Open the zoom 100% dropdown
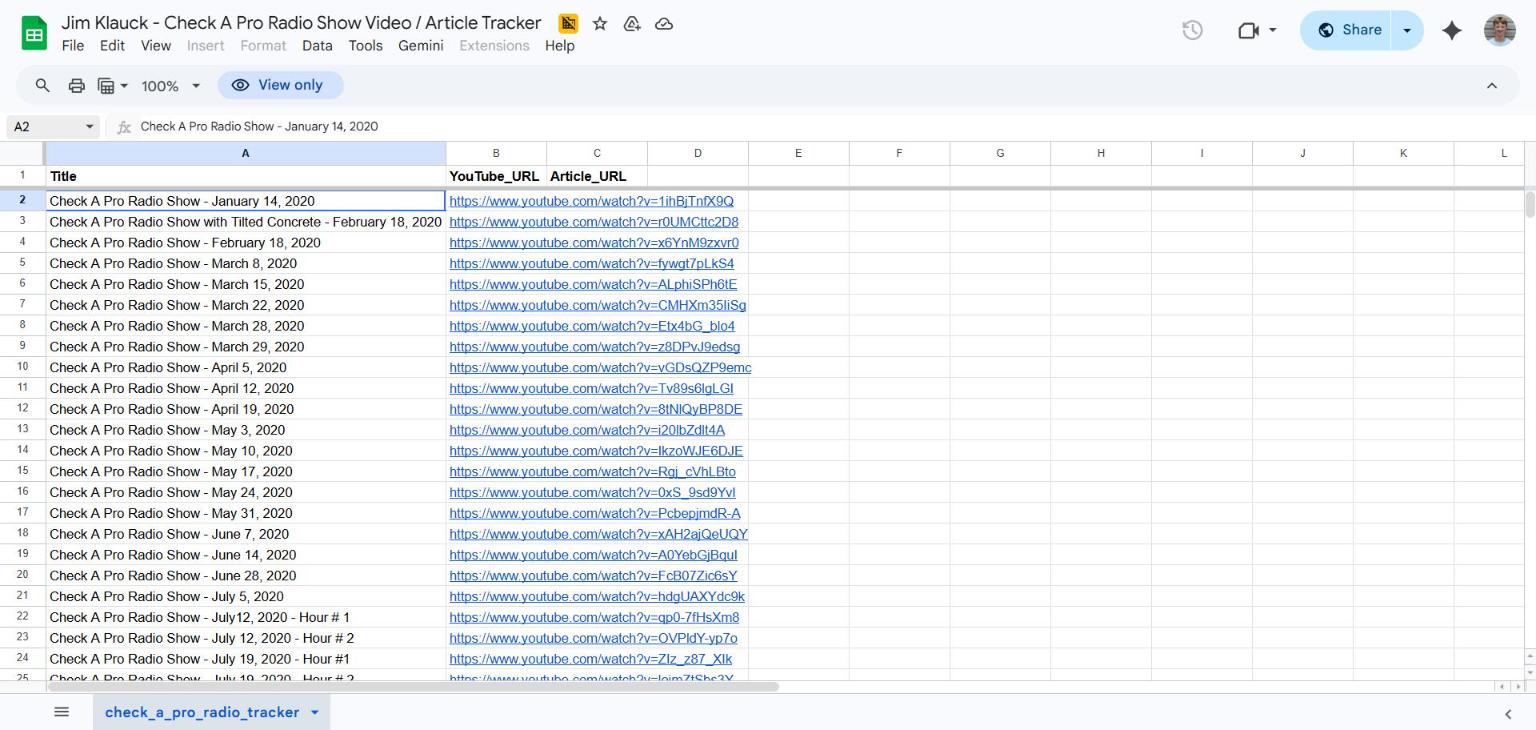The height and width of the screenshot is (730, 1536). coord(170,85)
